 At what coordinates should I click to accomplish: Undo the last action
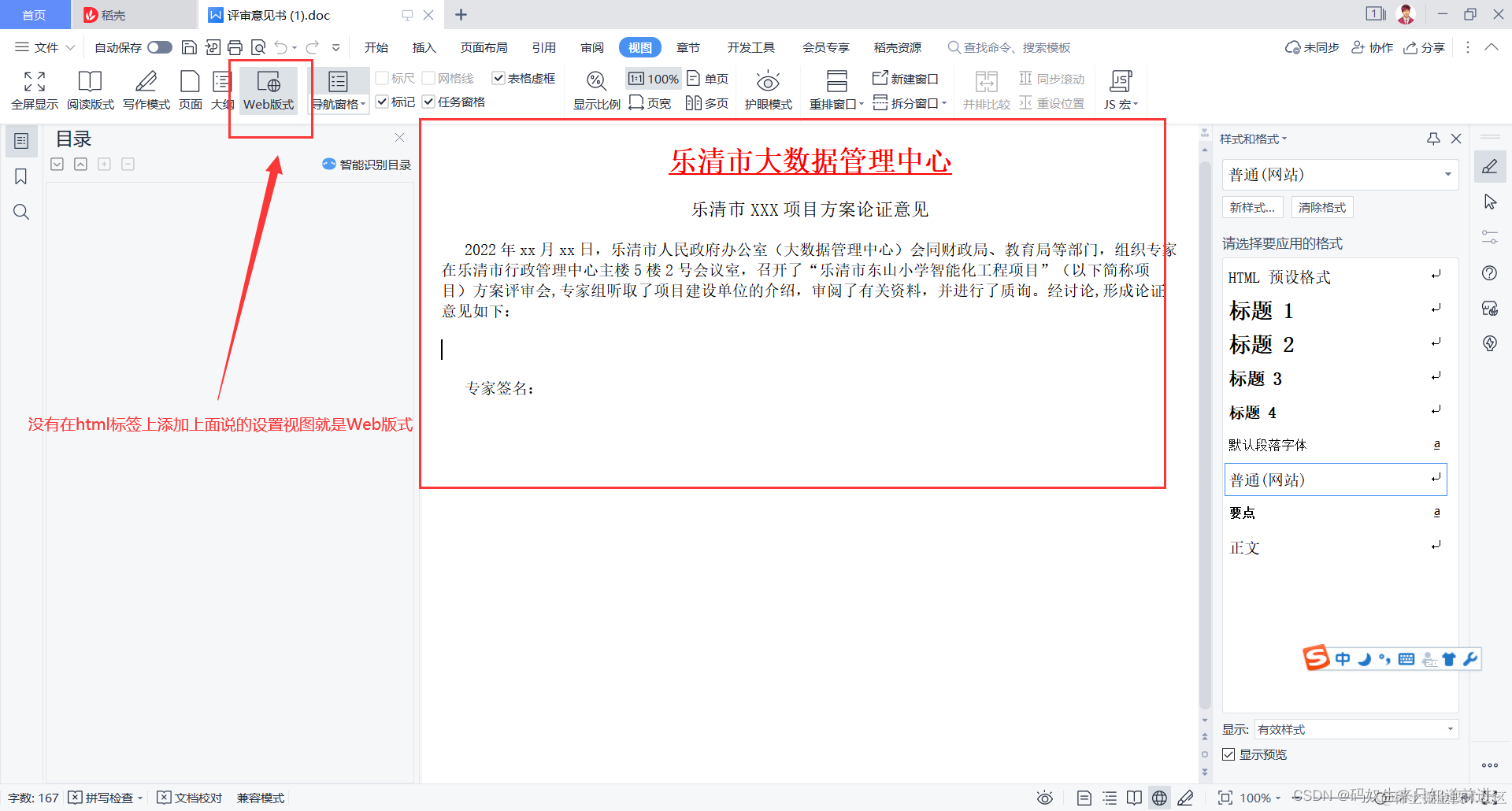point(281,47)
